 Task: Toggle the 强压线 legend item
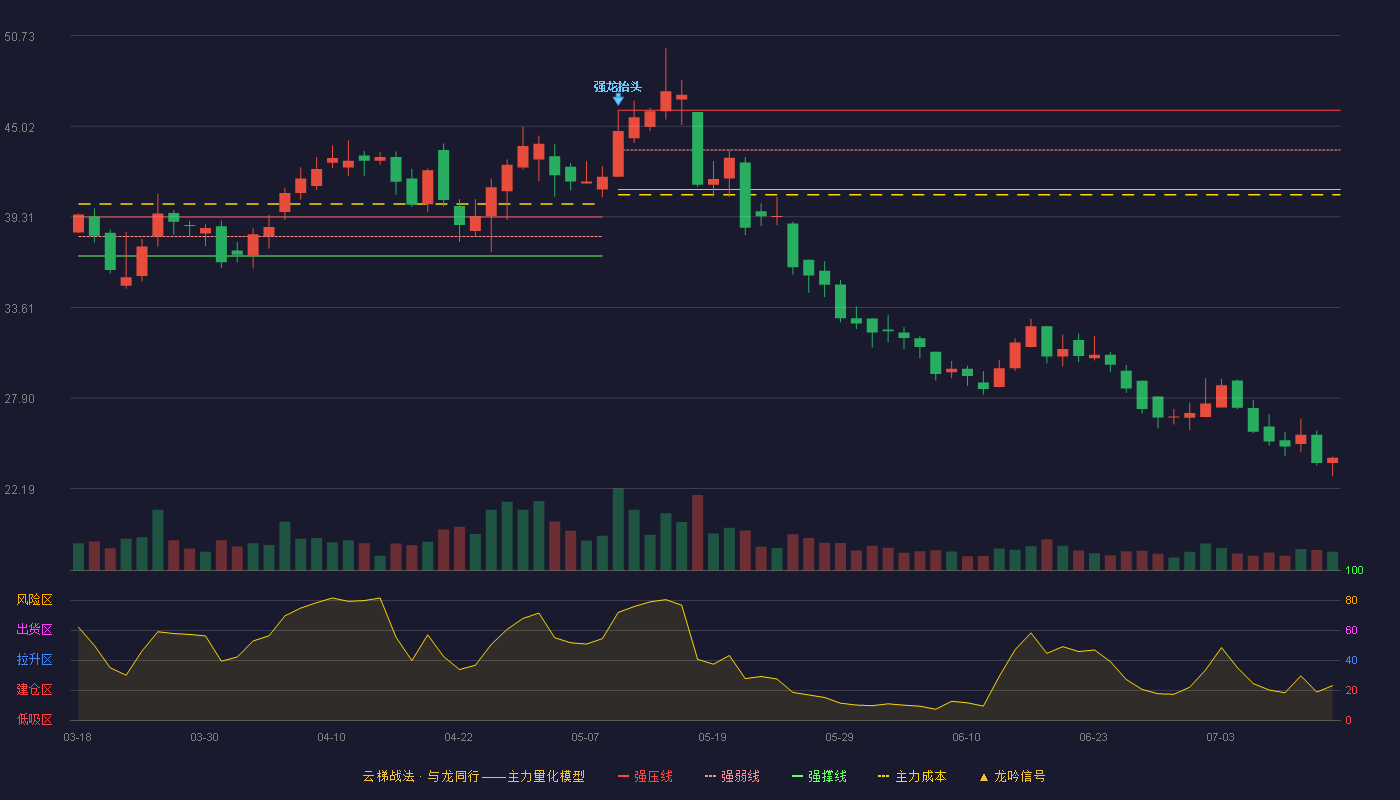pyautogui.click(x=645, y=776)
